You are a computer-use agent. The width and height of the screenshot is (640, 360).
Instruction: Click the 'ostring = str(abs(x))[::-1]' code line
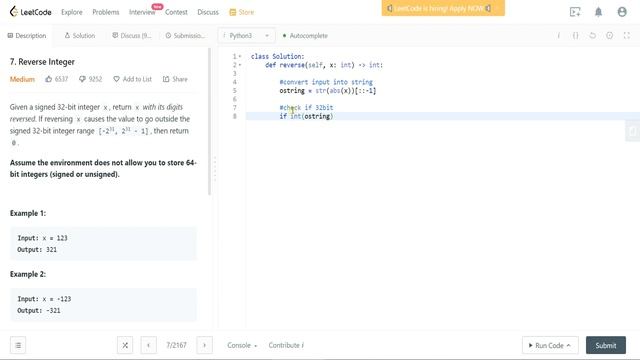pyautogui.click(x=327, y=91)
